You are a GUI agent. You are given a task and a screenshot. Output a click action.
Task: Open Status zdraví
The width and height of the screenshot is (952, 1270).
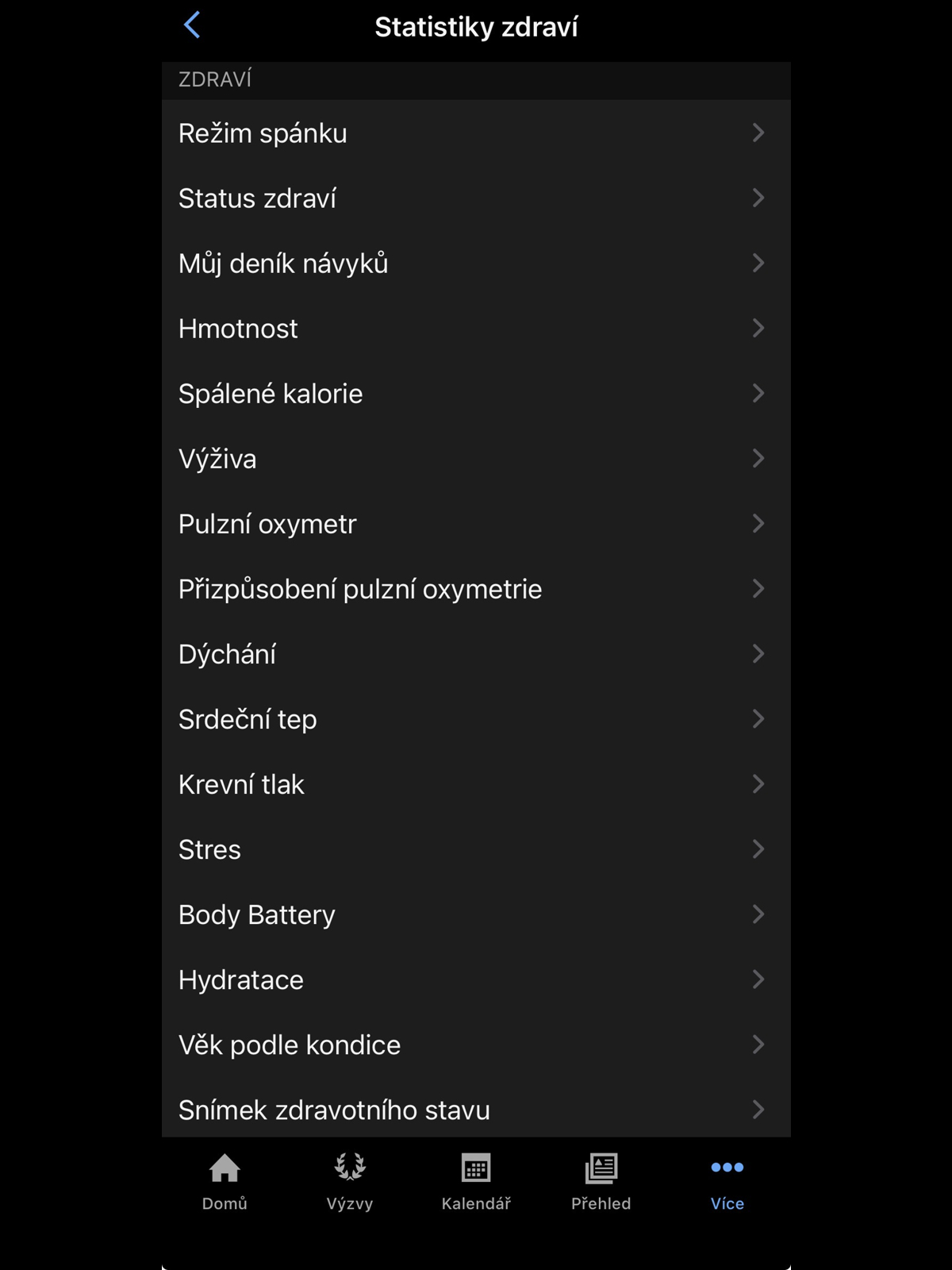[x=258, y=198]
